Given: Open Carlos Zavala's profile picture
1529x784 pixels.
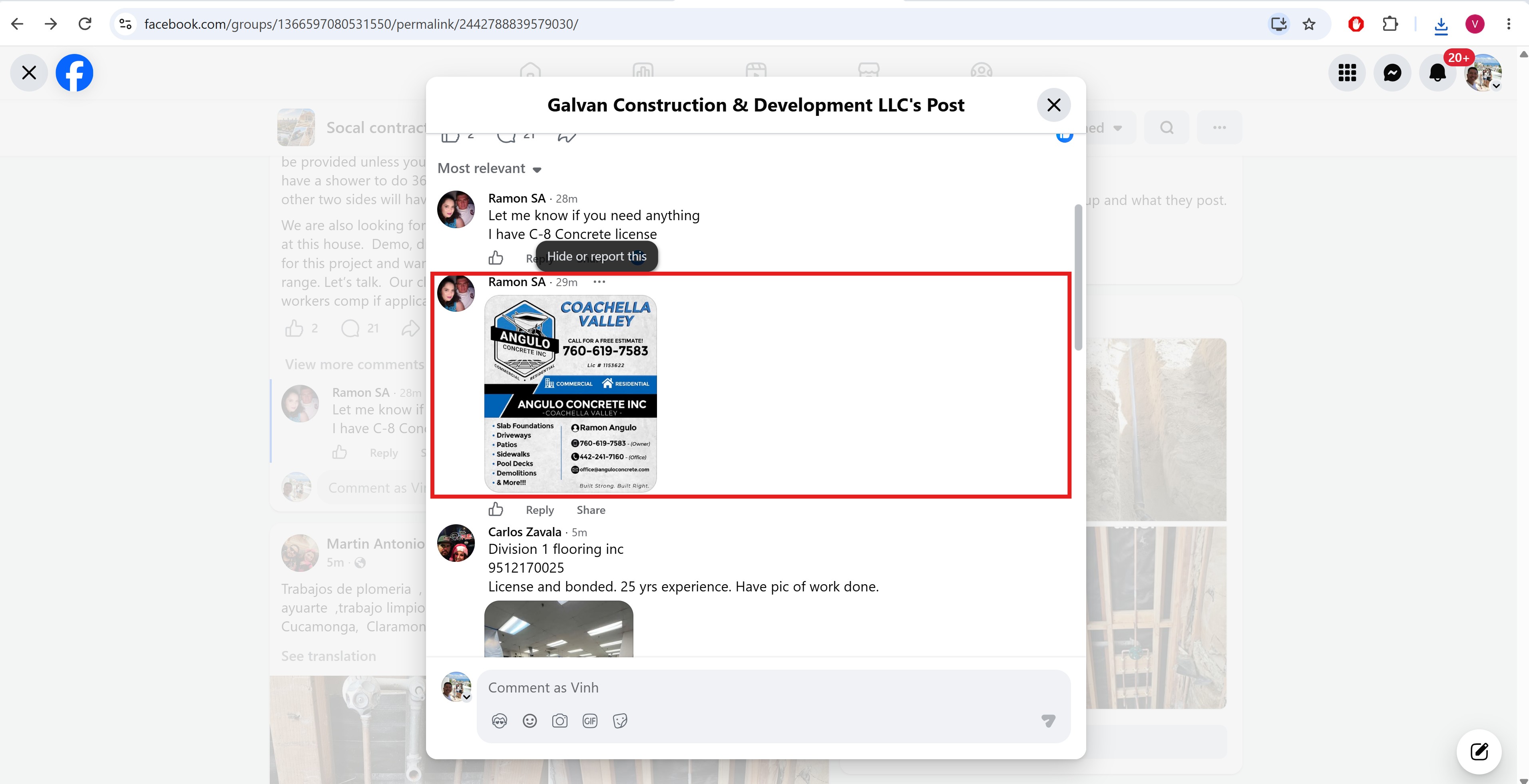Looking at the screenshot, I should (x=456, y=543).
